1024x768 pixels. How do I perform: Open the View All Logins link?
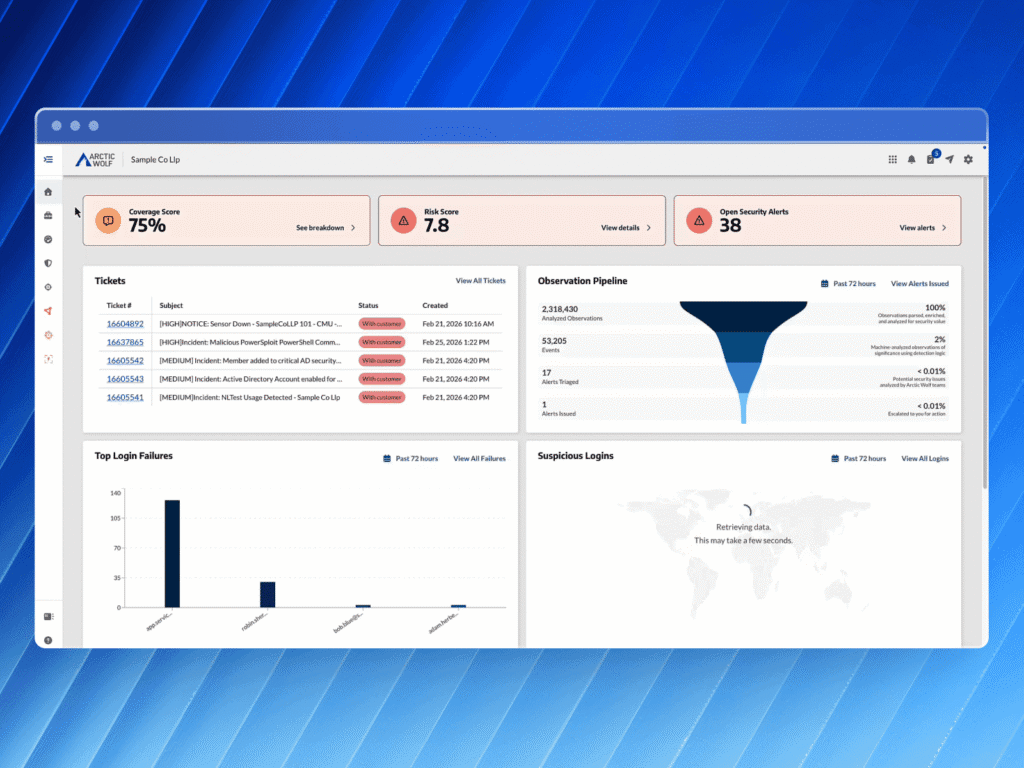(x=925, y=458)
